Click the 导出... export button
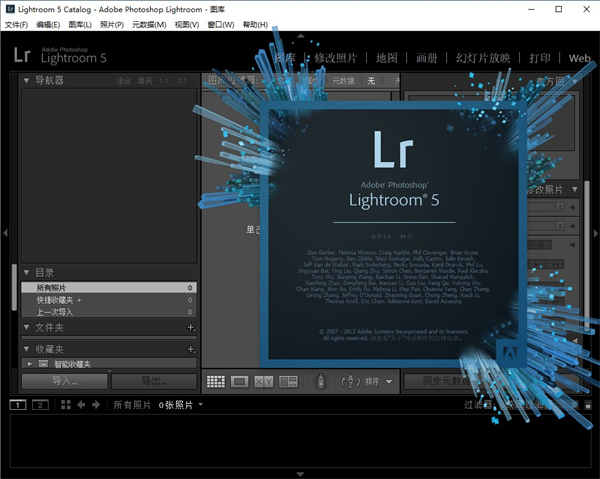The height and width of the screenshot is (479, 600). pyautogui.click(x=154, y=381)
